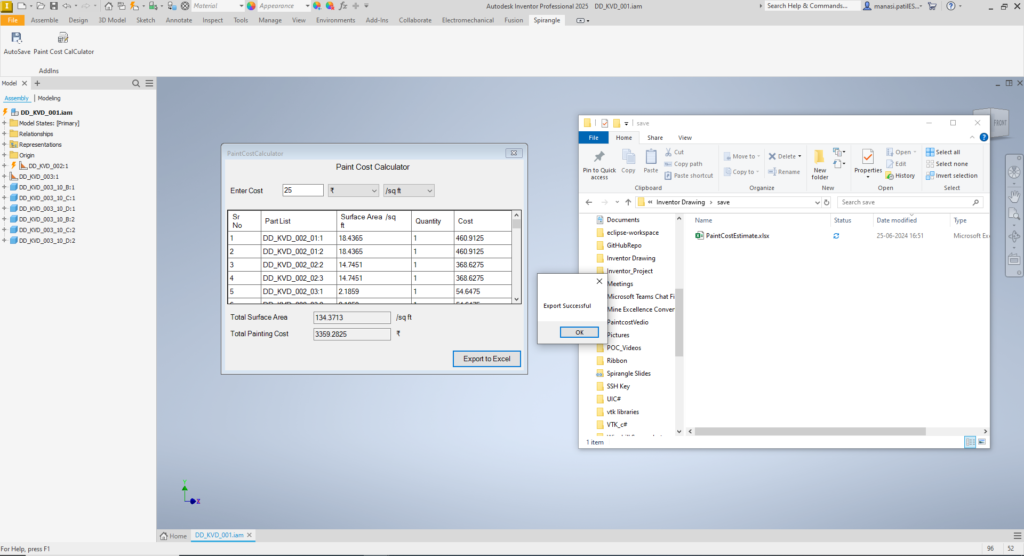The height and width of the screenshot is (556, 1024).
Task: Click DD_KVD_002_01:1 in the part list
Action: coord(293,238)
